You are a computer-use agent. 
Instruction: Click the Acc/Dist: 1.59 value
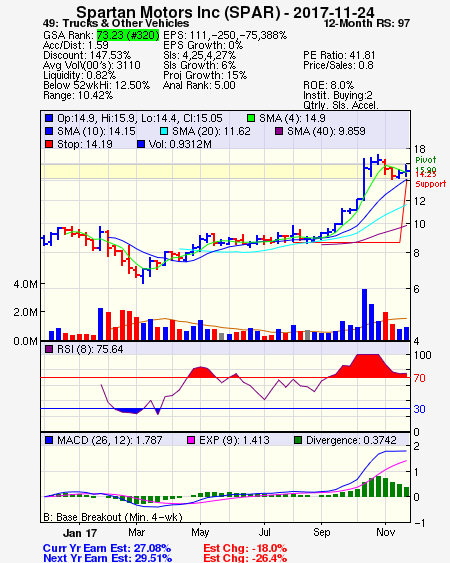point(75,45)
